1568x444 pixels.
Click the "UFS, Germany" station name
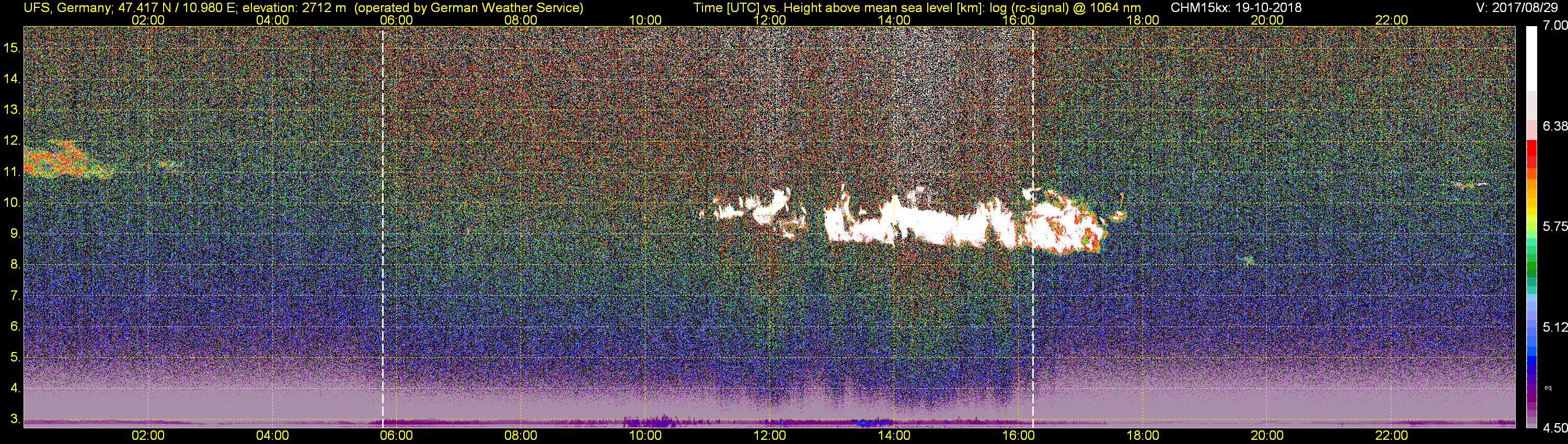pyautogui.click(x=67, y=8)
